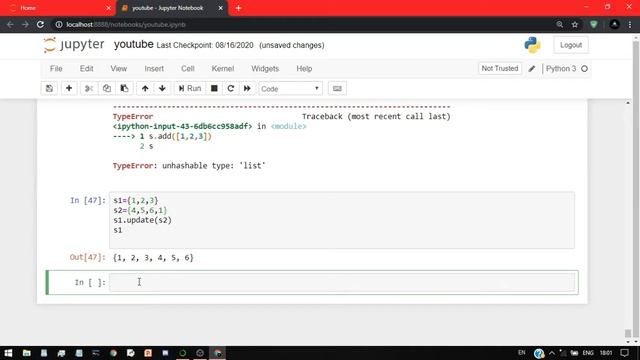Open the Cell menu
The image size is (640, 360).
(x=188, y=69)
